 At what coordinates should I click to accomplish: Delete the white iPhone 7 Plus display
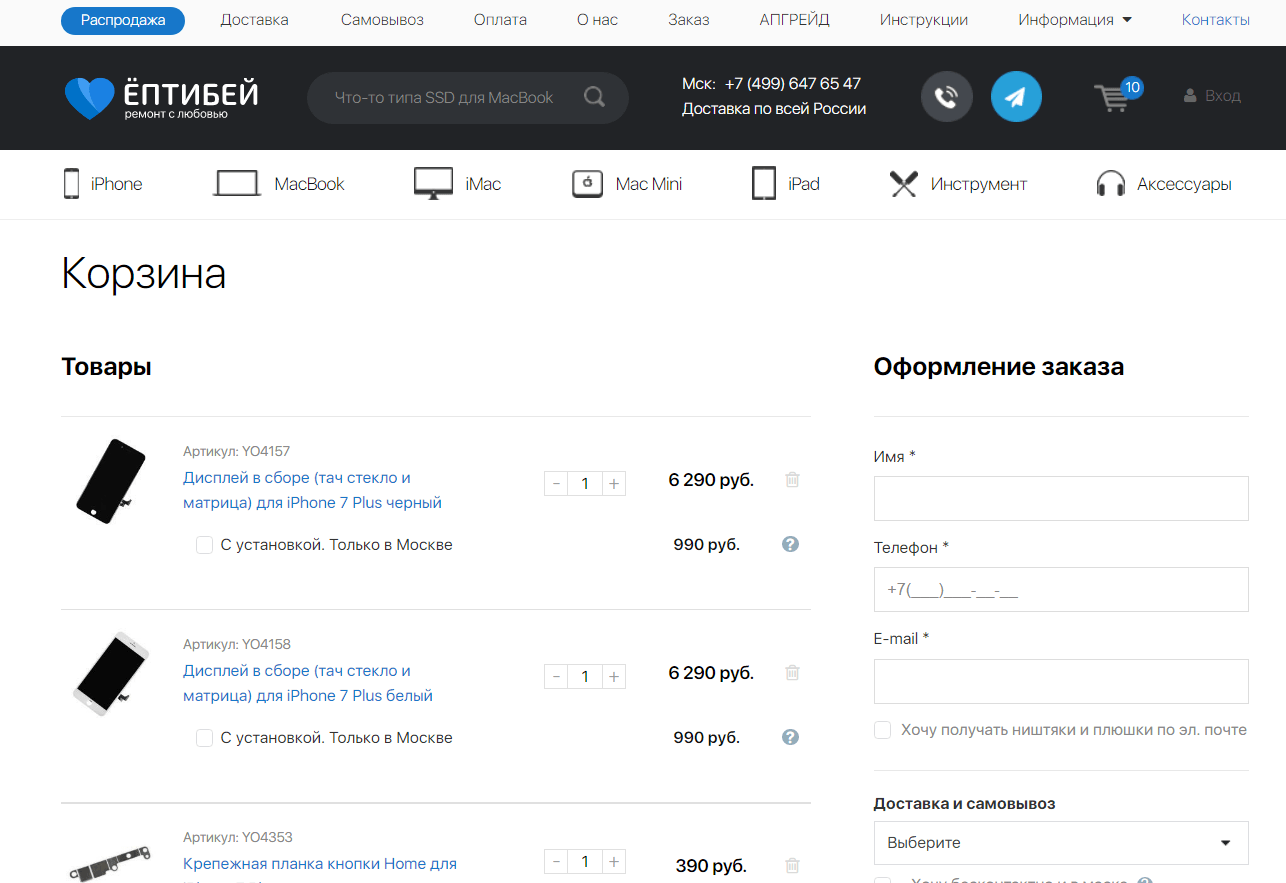[x=792, y=673]
